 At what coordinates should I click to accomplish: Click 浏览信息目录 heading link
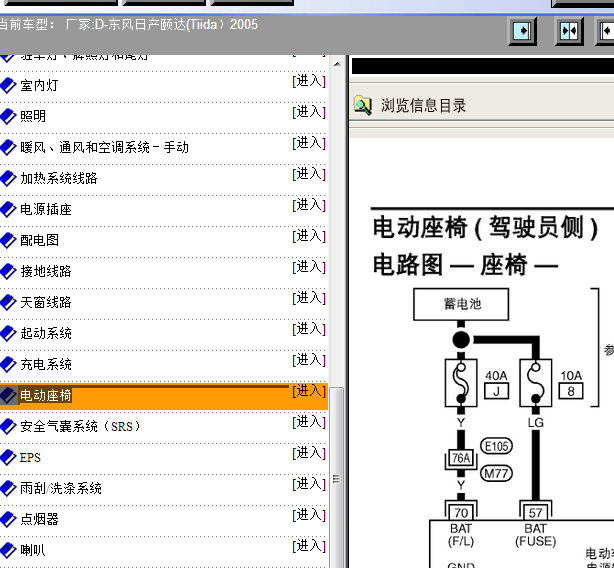coord(423,105)
